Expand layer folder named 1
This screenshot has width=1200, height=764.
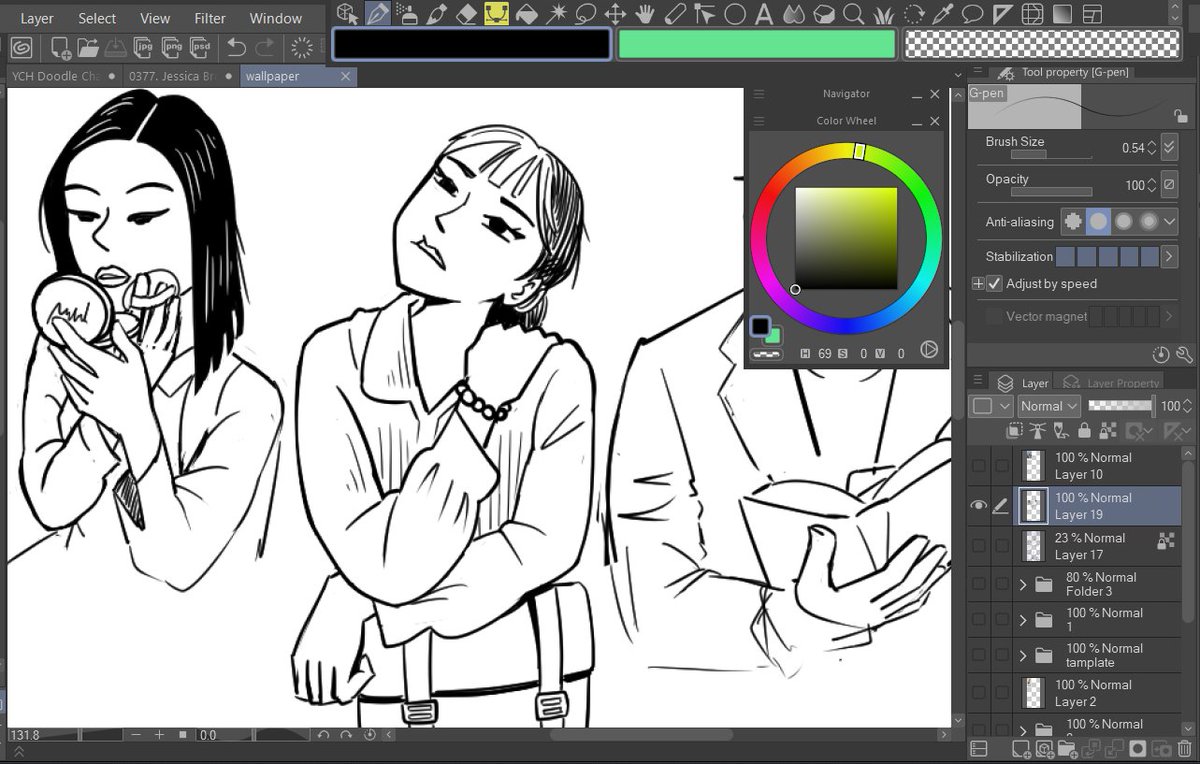[1023, 621]
